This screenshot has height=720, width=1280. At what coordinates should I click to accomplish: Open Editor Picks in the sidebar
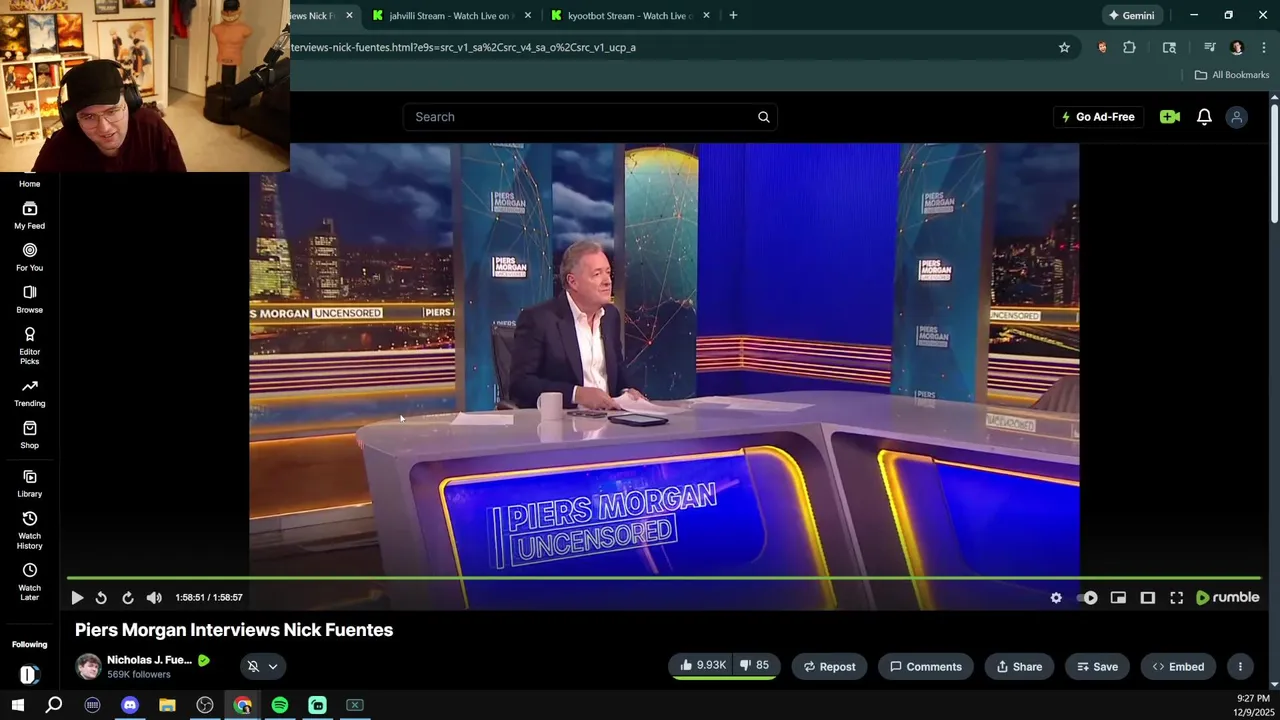[30, 345]
